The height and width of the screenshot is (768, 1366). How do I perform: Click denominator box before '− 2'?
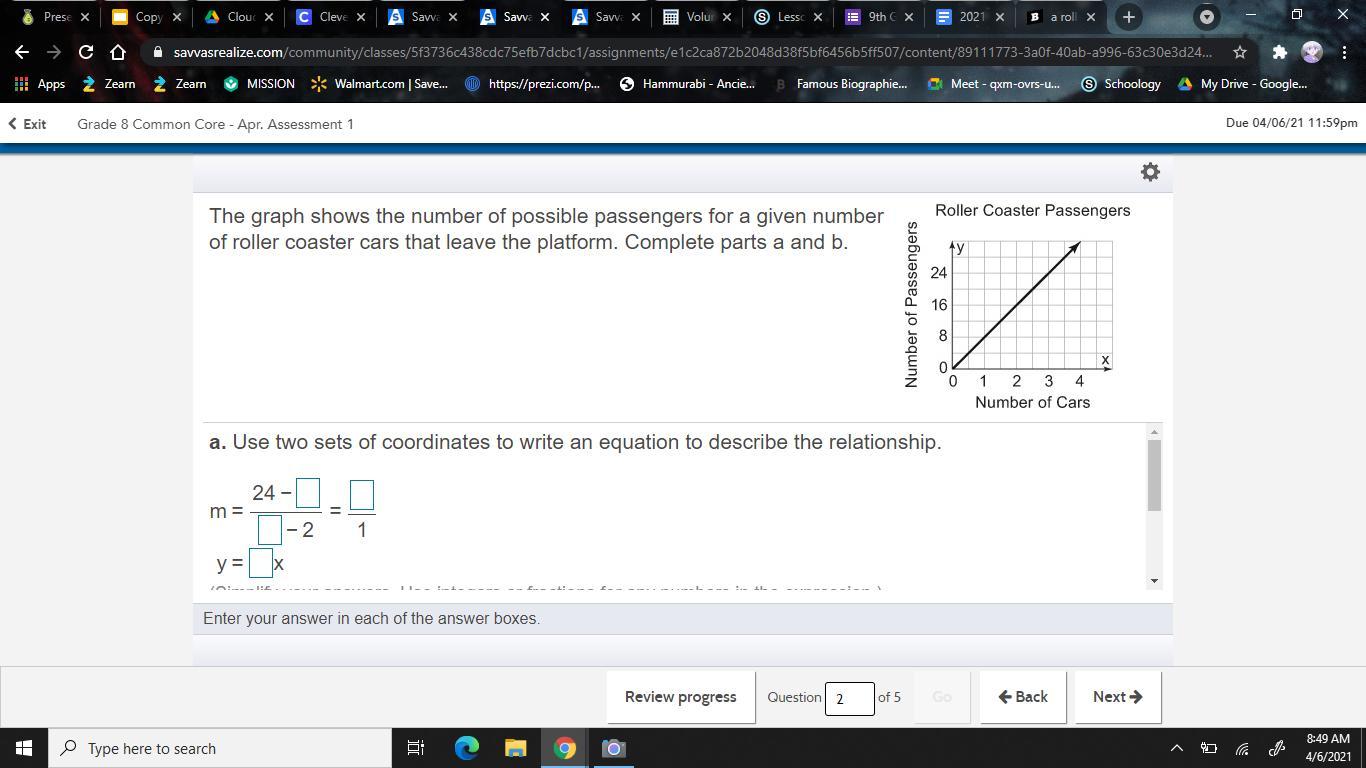pyautogui.click(x=269, y=529)
